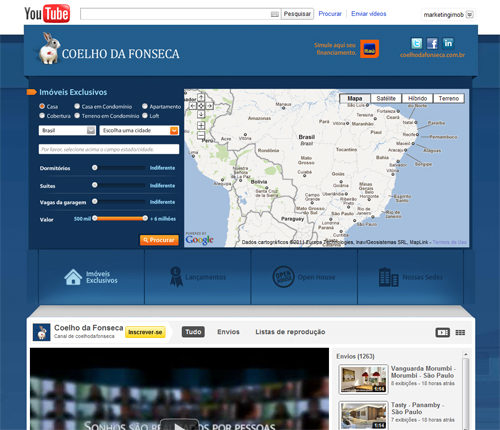500x430 pixels.
Task: Pan the map up with arrow
Action: pyautogui.click(x=201, y=97)
